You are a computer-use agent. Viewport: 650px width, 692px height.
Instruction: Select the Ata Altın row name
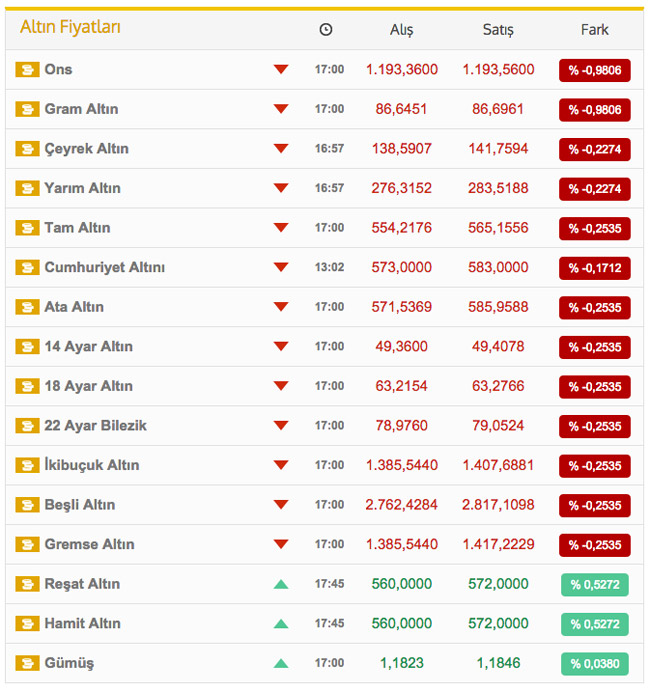click(x=74, y=307)
